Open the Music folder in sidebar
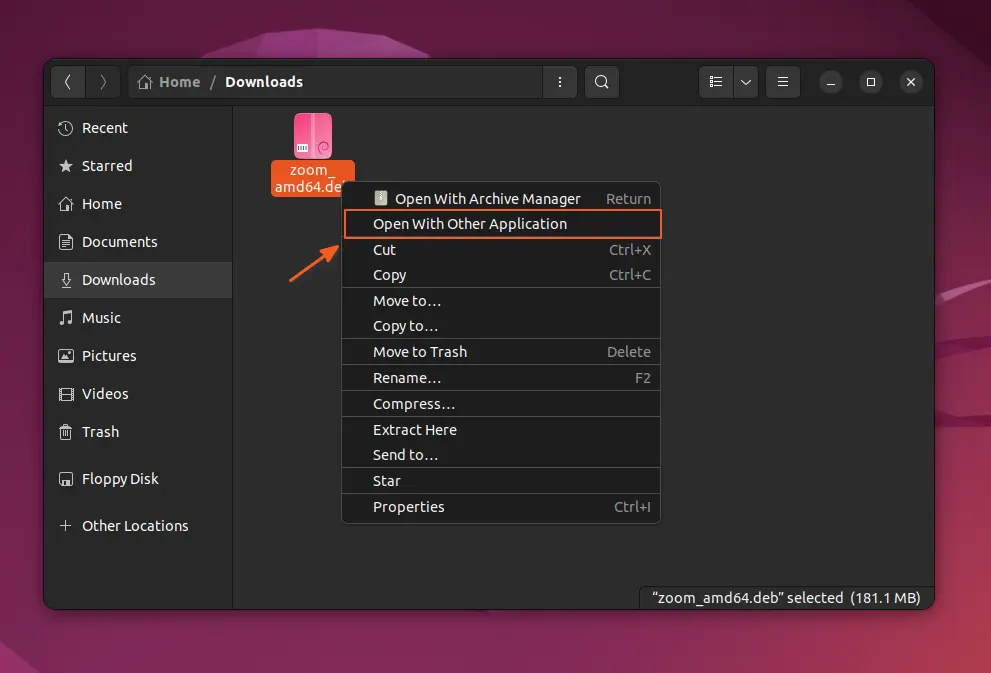 (101, 318)
